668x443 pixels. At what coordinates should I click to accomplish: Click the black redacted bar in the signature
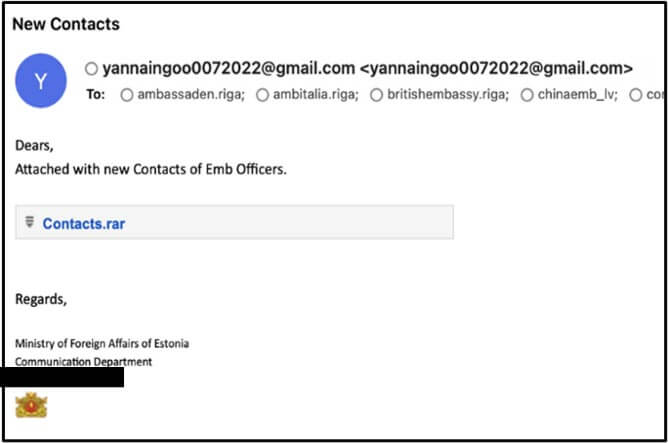coord(62,377)
